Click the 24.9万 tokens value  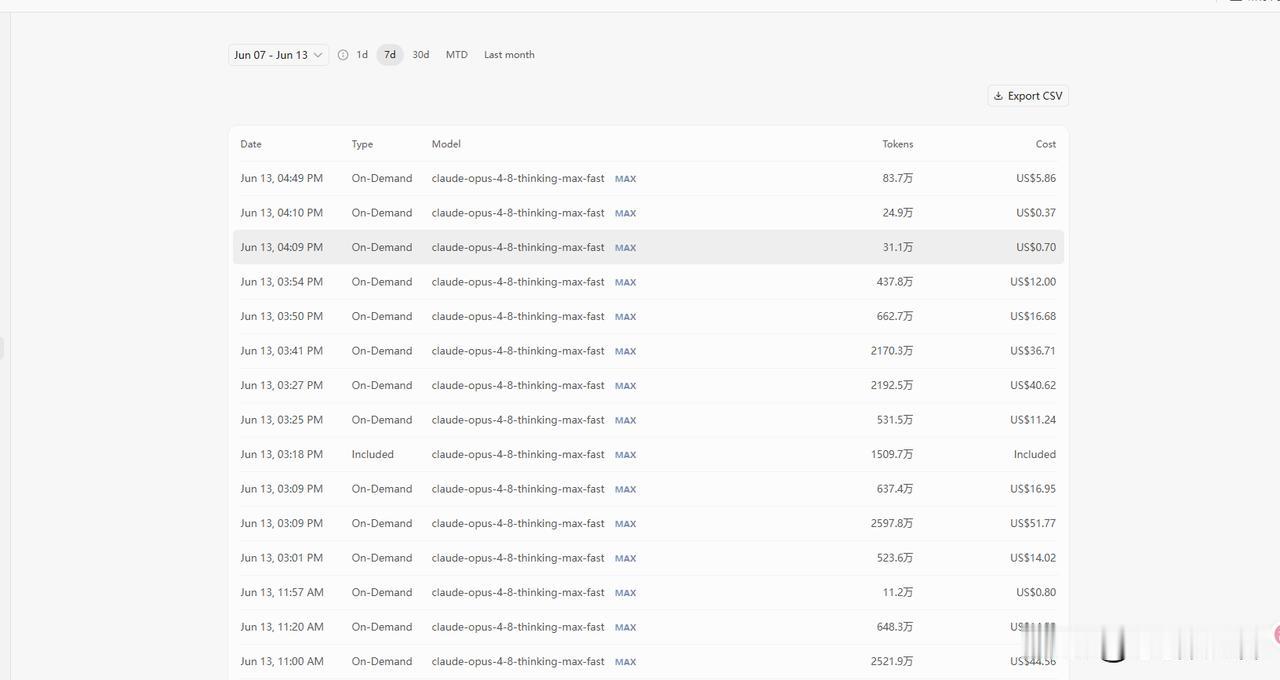[897, 213]
